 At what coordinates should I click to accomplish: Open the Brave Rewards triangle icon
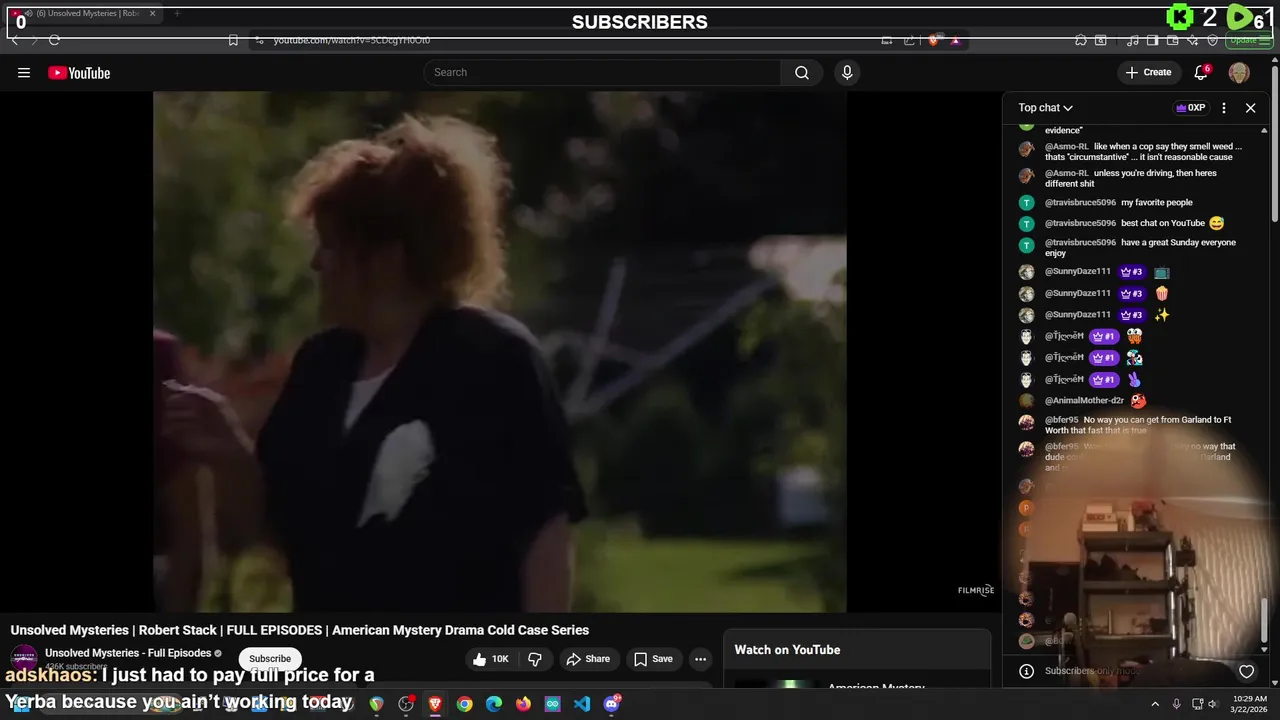coord(955,40)
